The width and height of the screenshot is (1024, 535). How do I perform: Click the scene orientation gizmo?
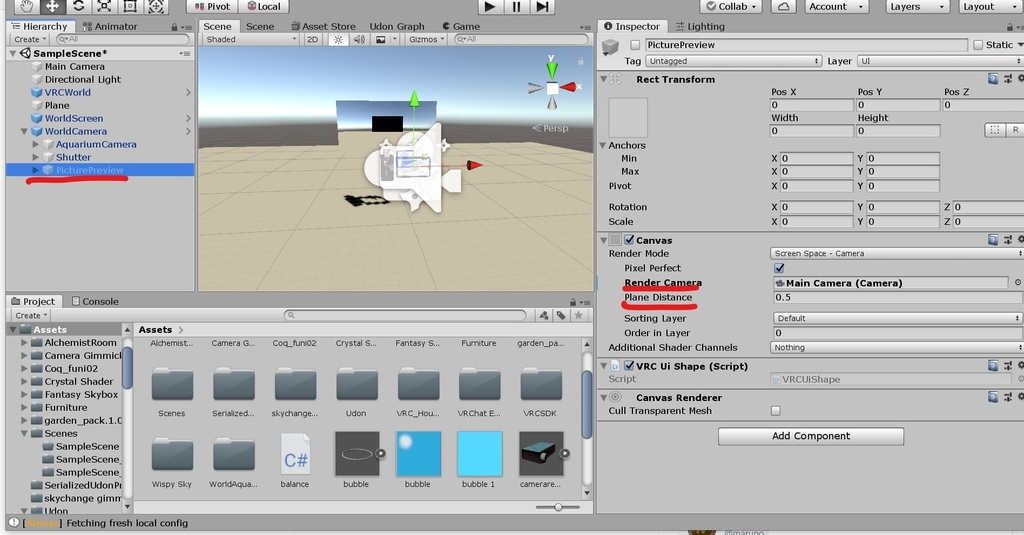(552, 87)
